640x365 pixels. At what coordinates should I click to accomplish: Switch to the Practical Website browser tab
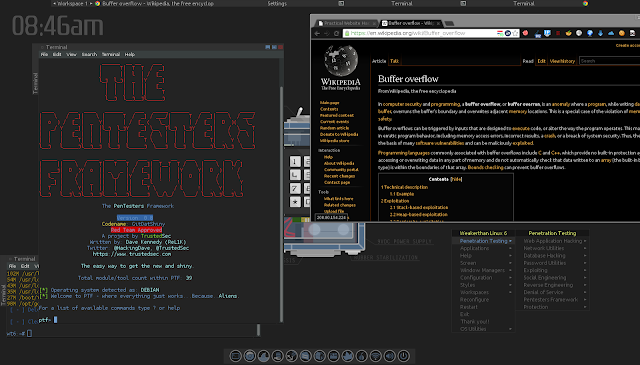pyautogui.click(x=346, y=23)
